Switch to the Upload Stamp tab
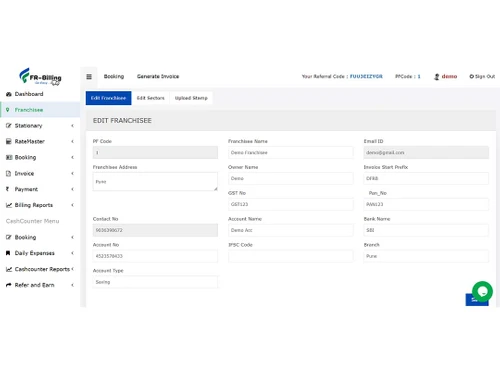The height and width of the screenshot is (375, 500). [x=191, y=98]
